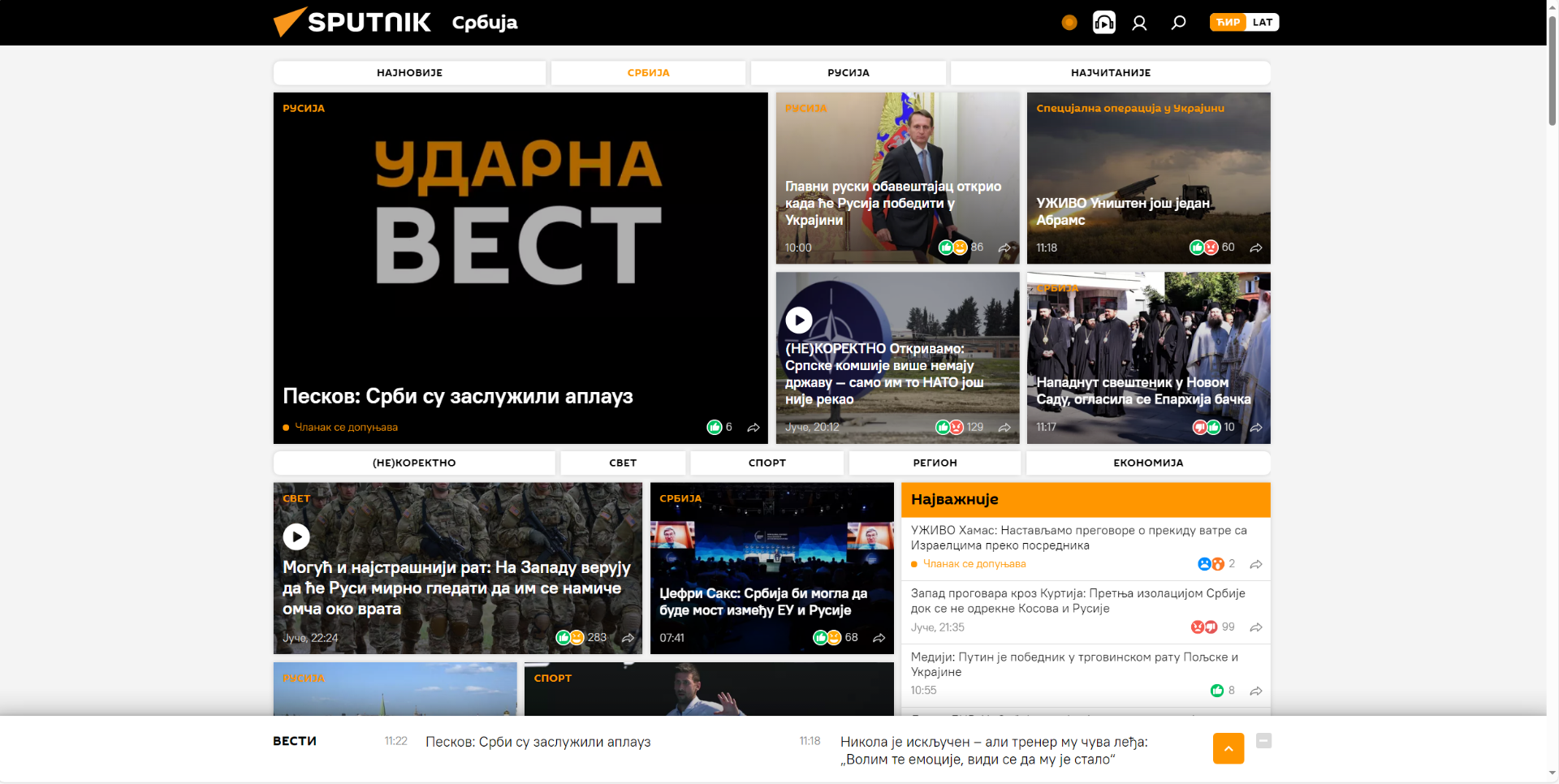Open the Запад Куртија isolation headline
The height and width of the screenshot is (784, 1559).
pos(1077,601)
